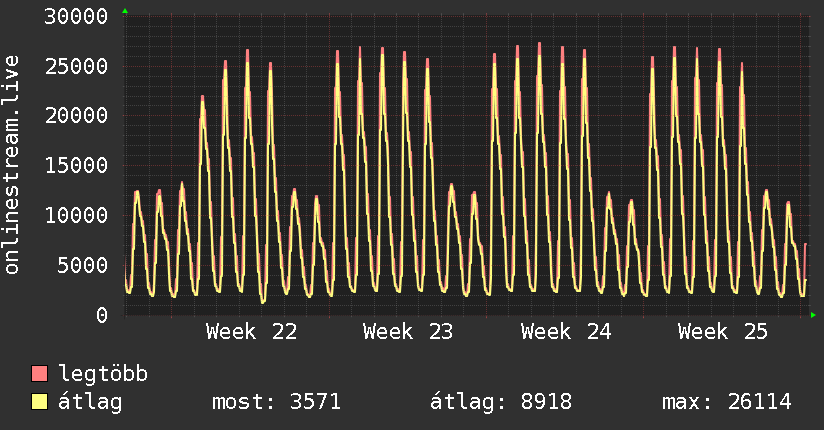The image size is (824, 430).
Task: Click the 15000 y-axis label
Action: [76, 166]
